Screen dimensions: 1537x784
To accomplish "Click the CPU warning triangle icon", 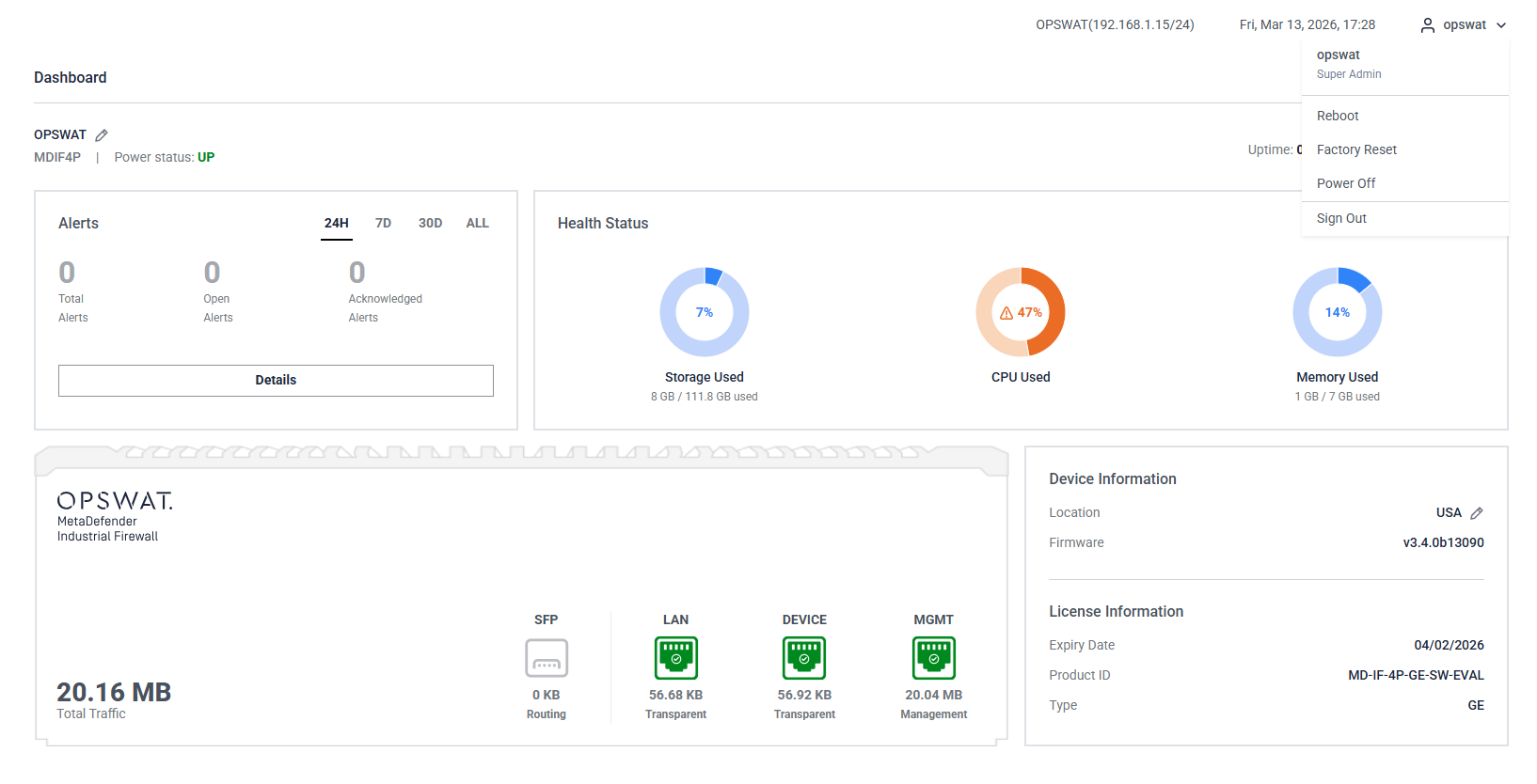I will pos(1006,313).
